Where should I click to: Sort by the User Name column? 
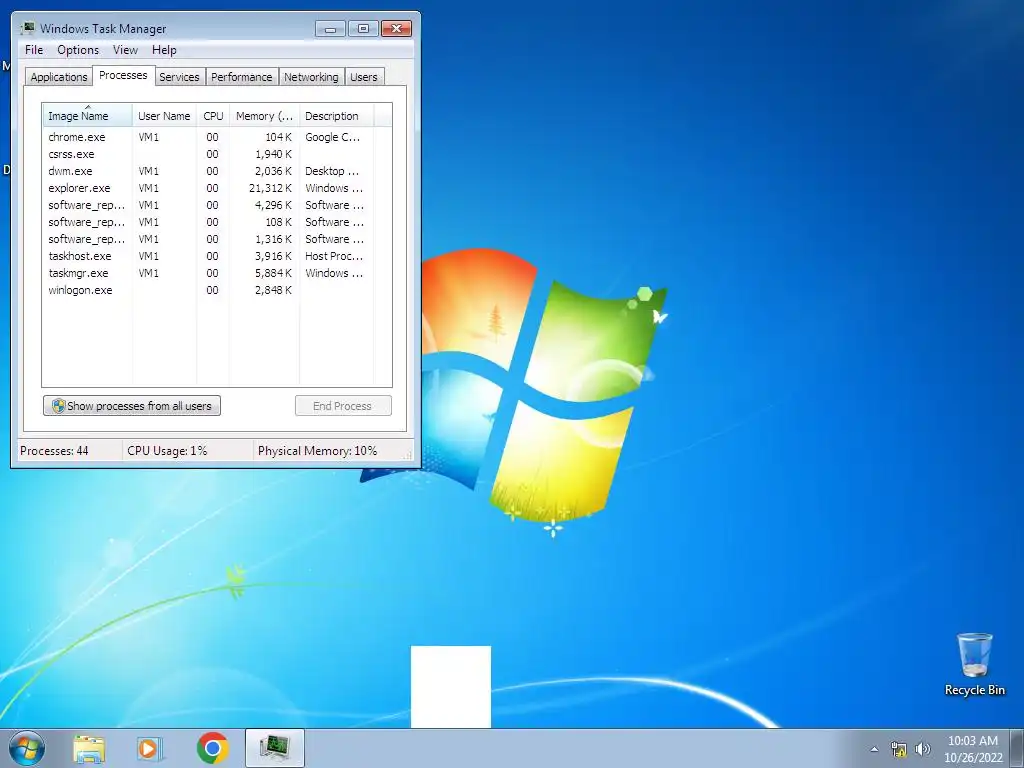point(164,116)
